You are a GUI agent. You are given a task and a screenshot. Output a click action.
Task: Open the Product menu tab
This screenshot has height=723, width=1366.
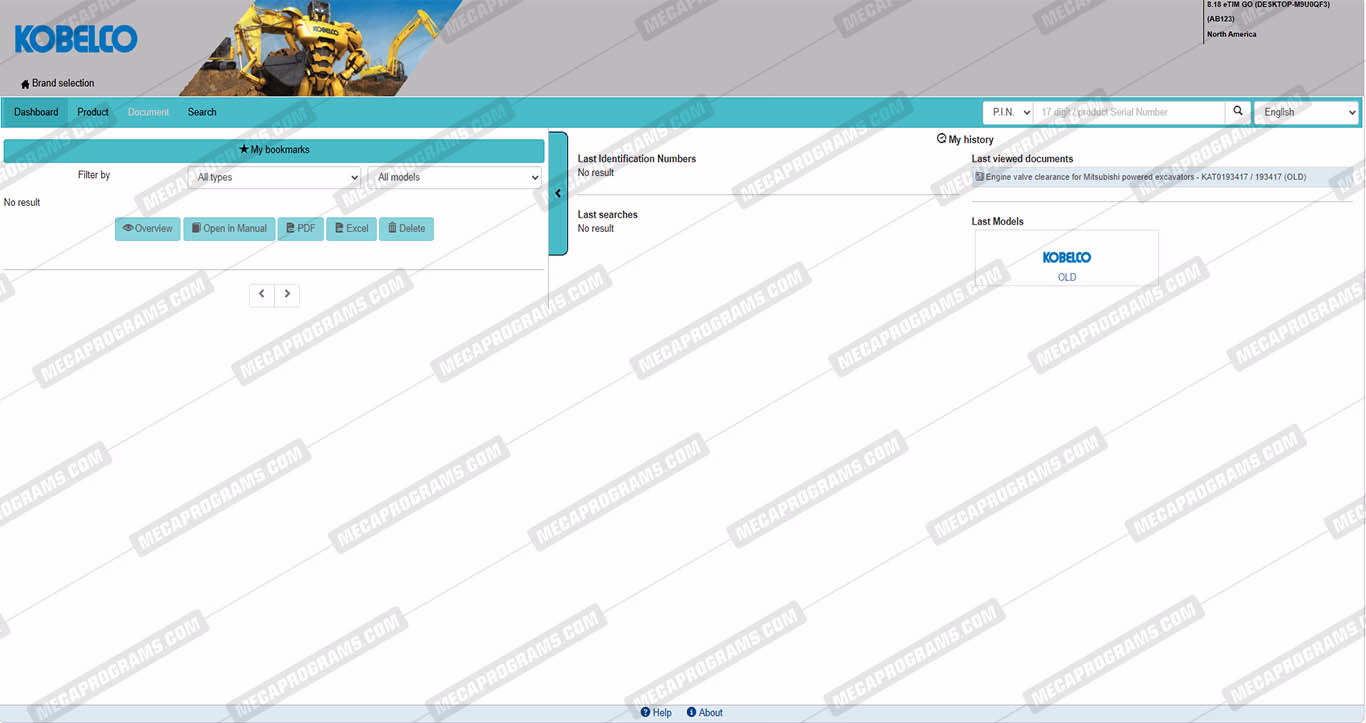(x=93, y=112)
